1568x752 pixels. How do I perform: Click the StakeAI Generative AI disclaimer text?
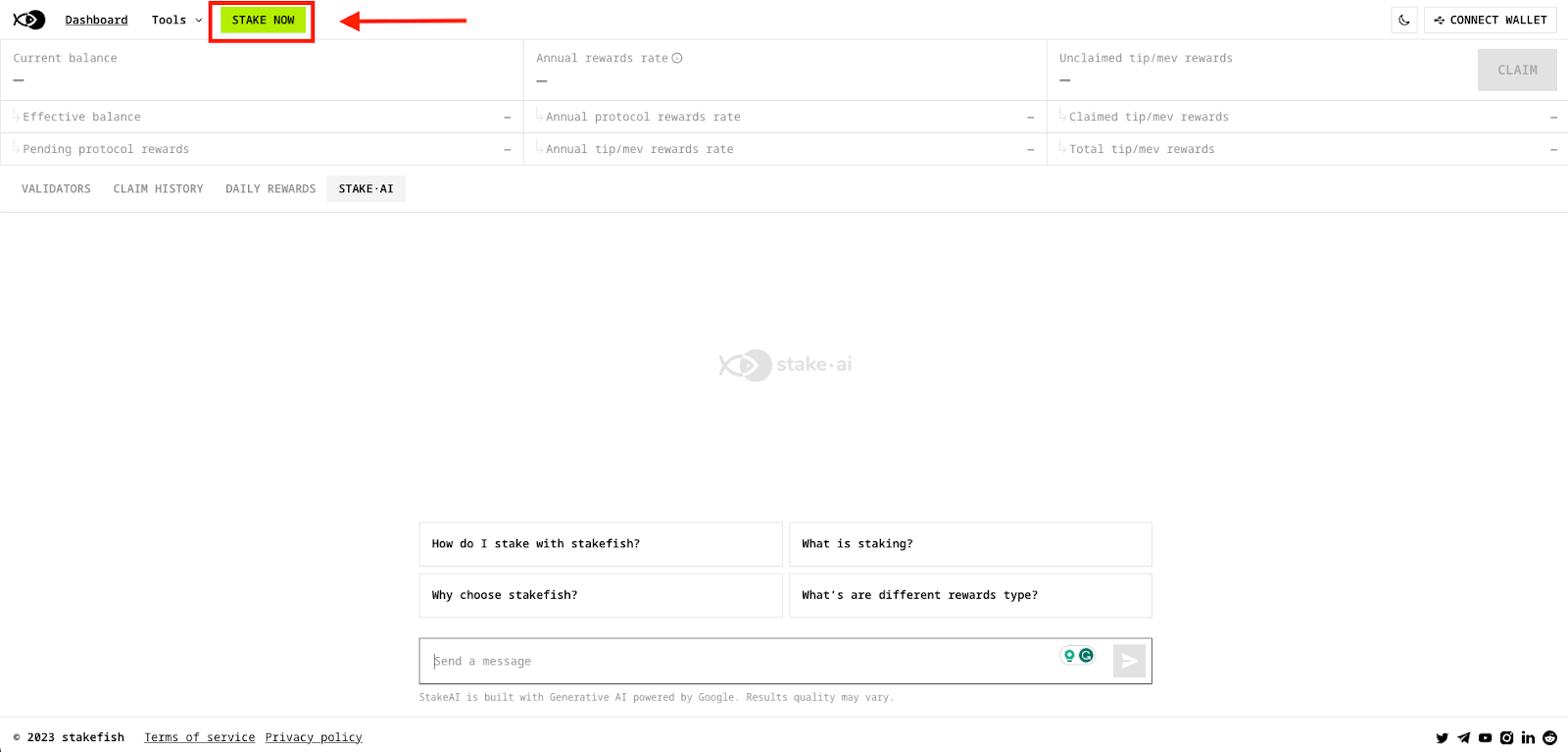point(657,697)
